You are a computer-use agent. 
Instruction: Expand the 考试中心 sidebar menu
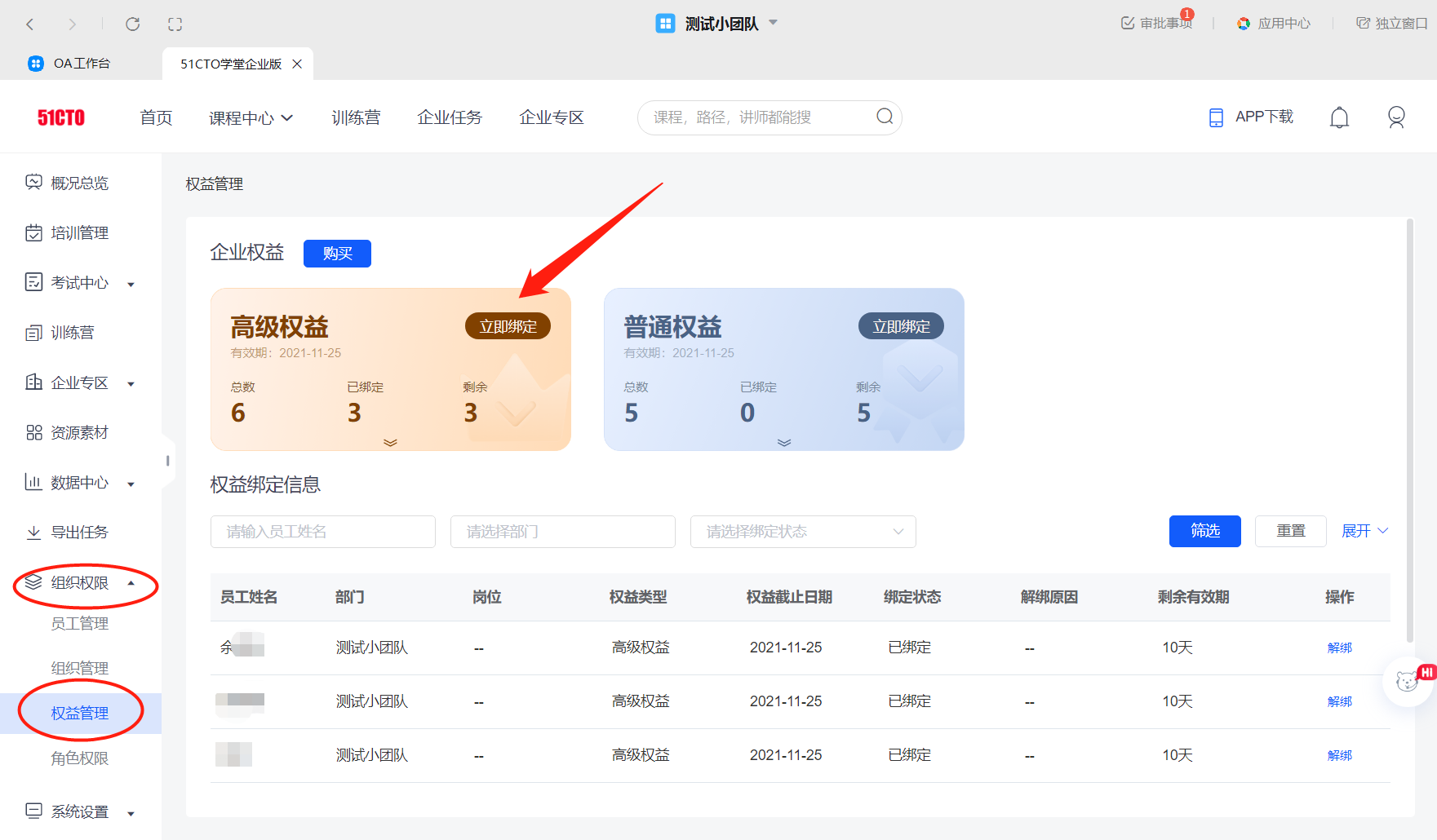click(x=80, y=283)
